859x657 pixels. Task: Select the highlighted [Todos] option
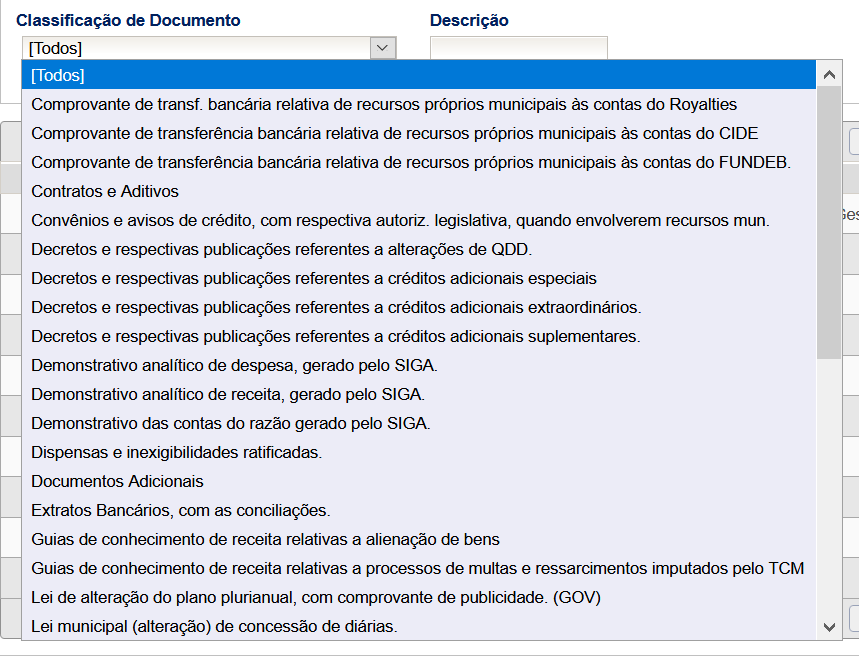click(x=419, y=75)
